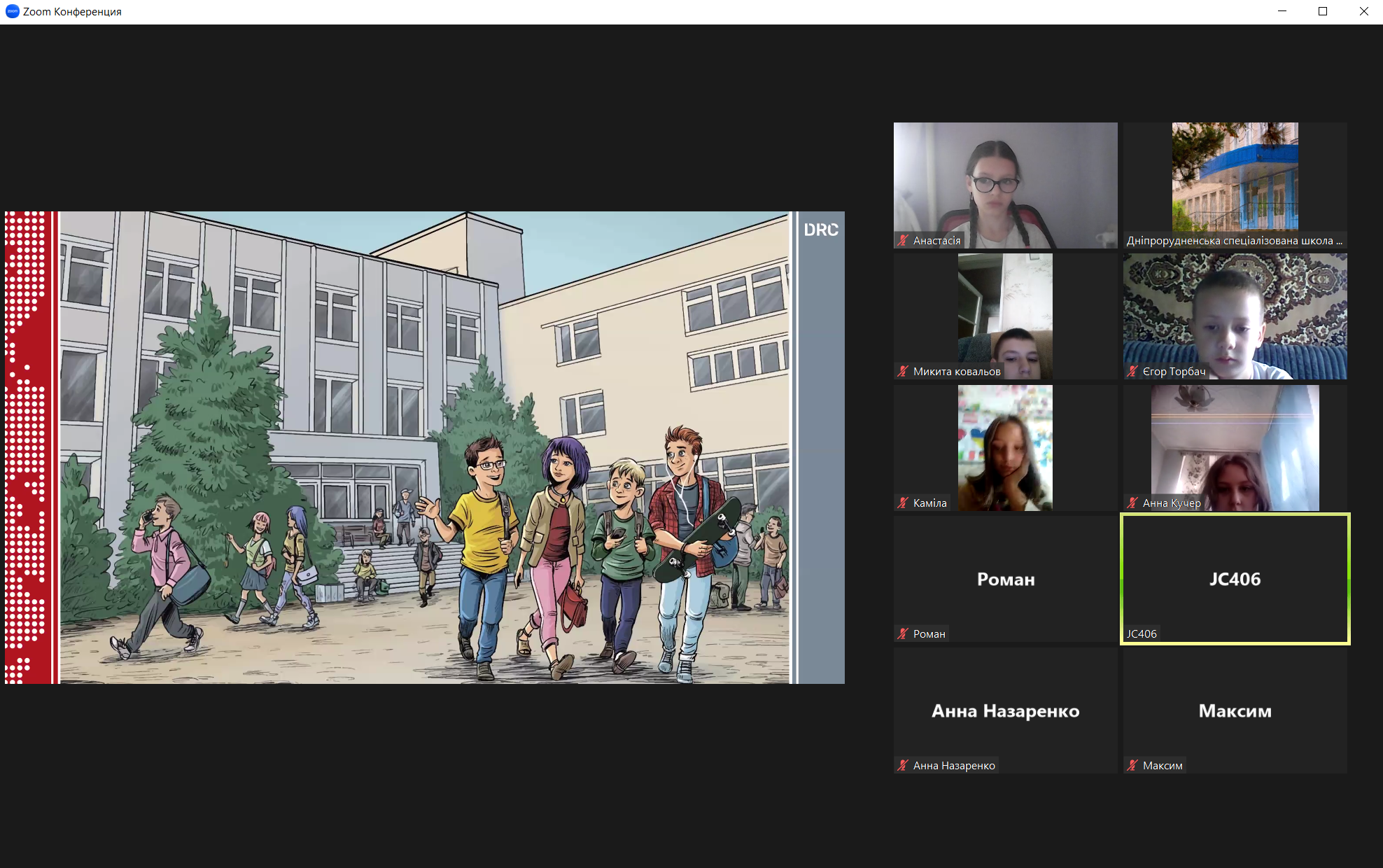Click muted microphone icon beside Микита ковальов
Viewport: 1383px width, 868px height.
(903, 372)
